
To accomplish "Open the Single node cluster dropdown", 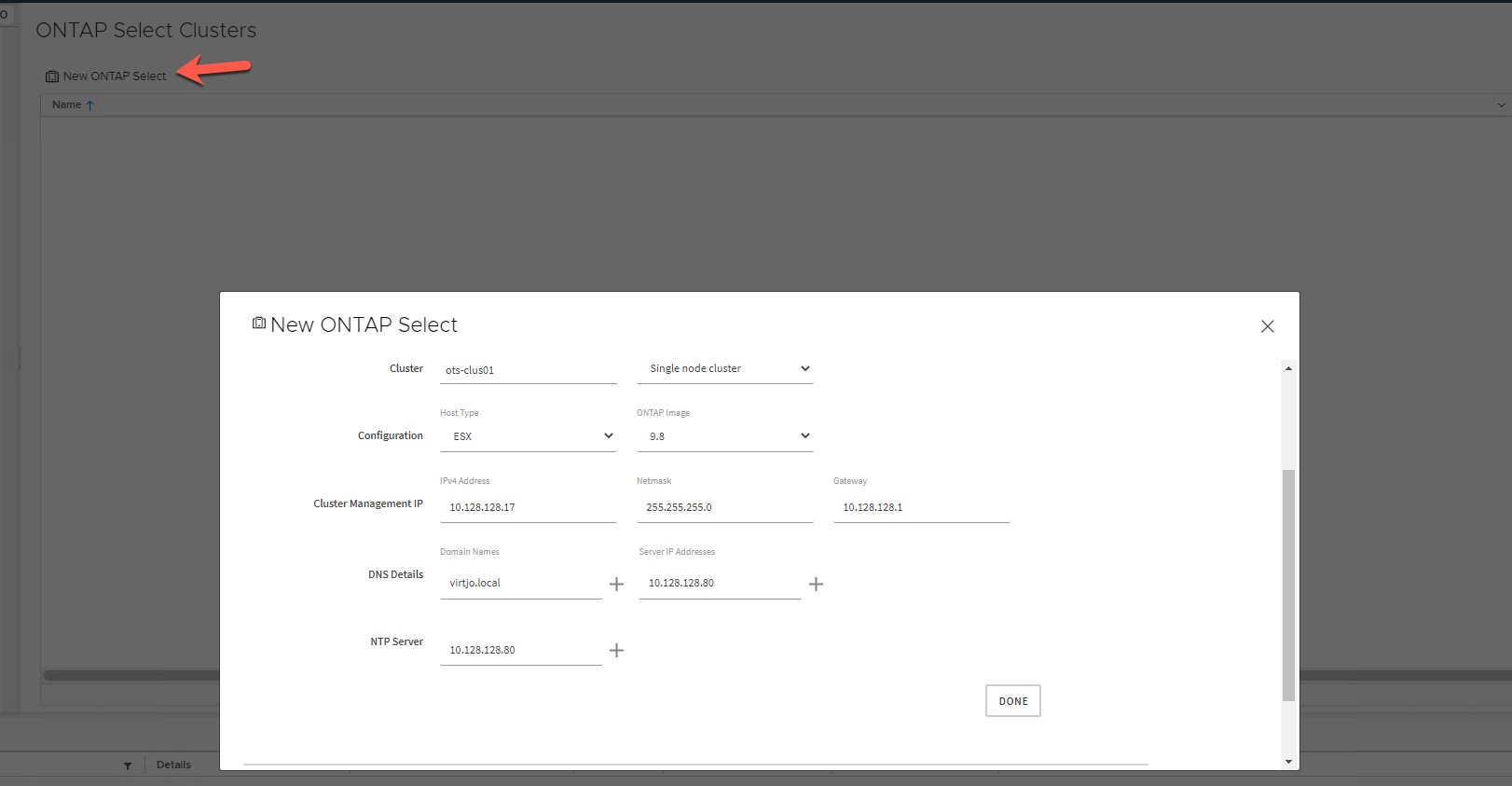I will point(725,369).
